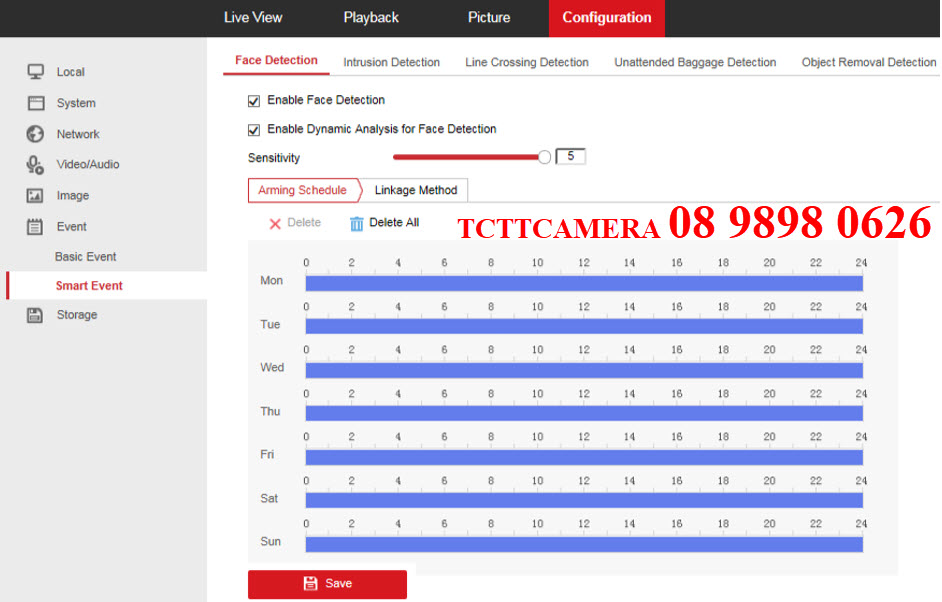Screen dimensions: 942x602
Task: Click the Network globe icon
Action: point(36,134)
